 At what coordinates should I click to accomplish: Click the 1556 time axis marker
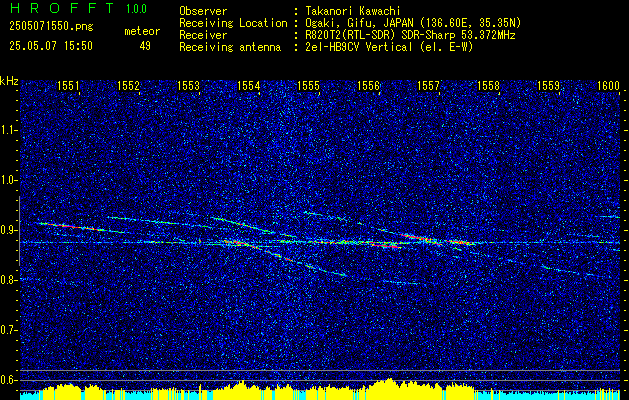[x=368, y=85]
